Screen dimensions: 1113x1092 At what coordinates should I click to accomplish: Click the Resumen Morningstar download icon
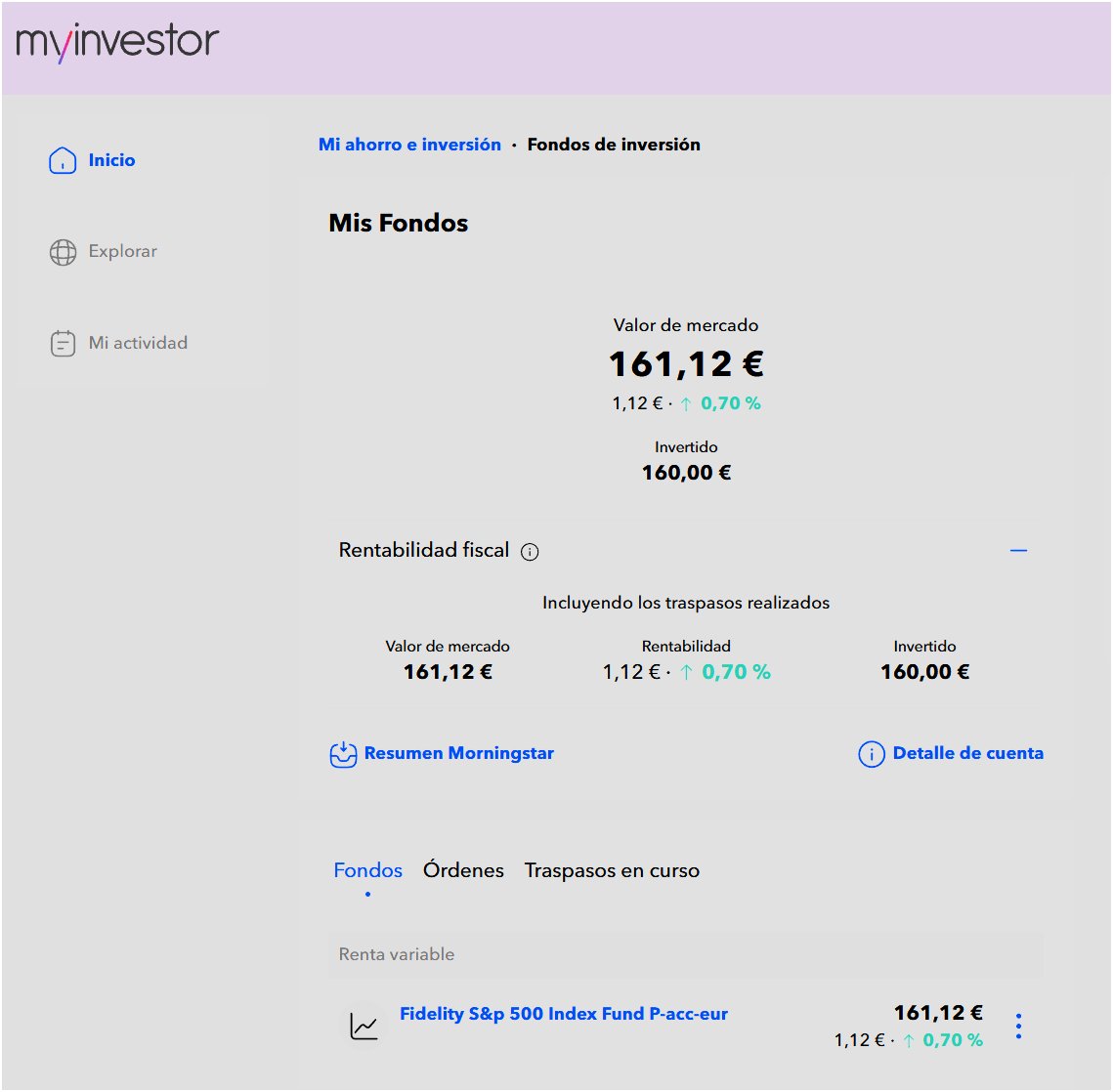pos(342,753)
